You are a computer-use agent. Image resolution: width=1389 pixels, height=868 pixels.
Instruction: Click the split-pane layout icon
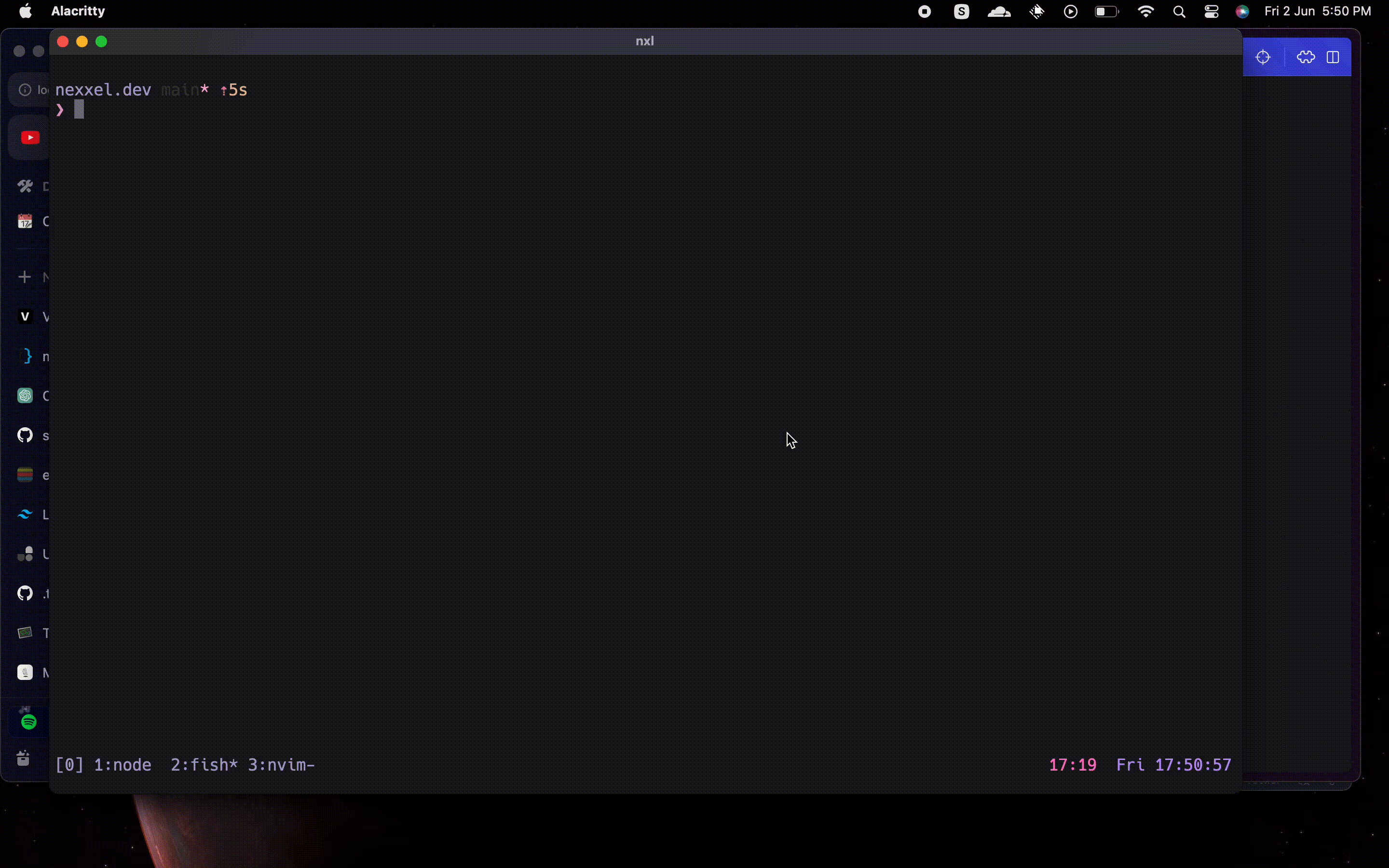(1333, 57)
